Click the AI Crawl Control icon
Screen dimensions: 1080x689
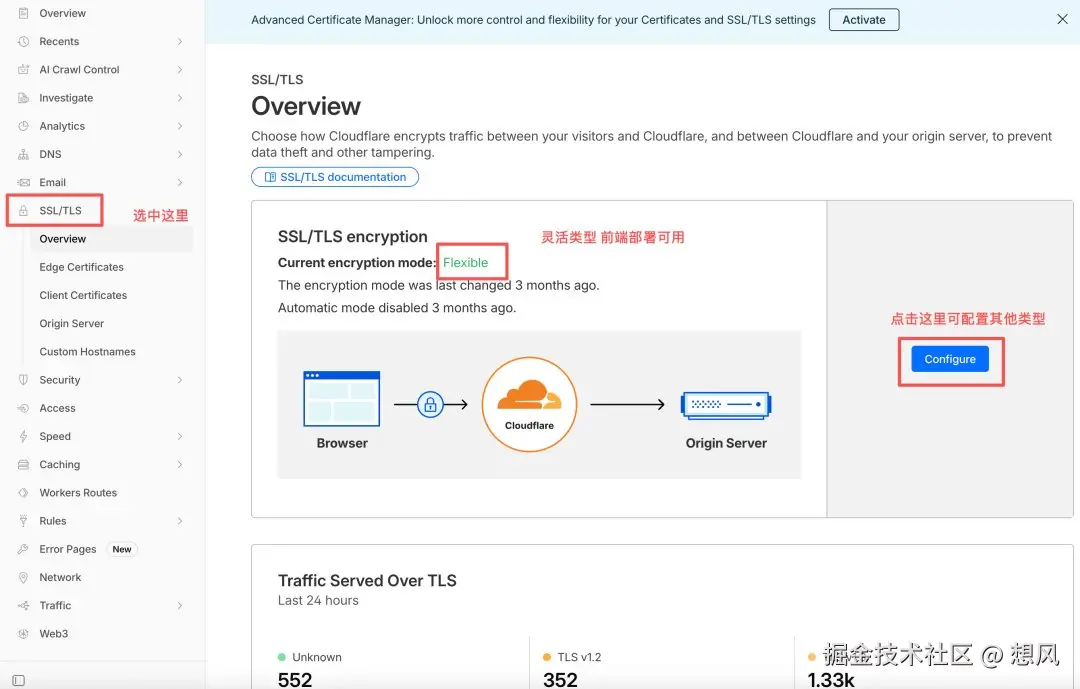click(x=23, y=70)
